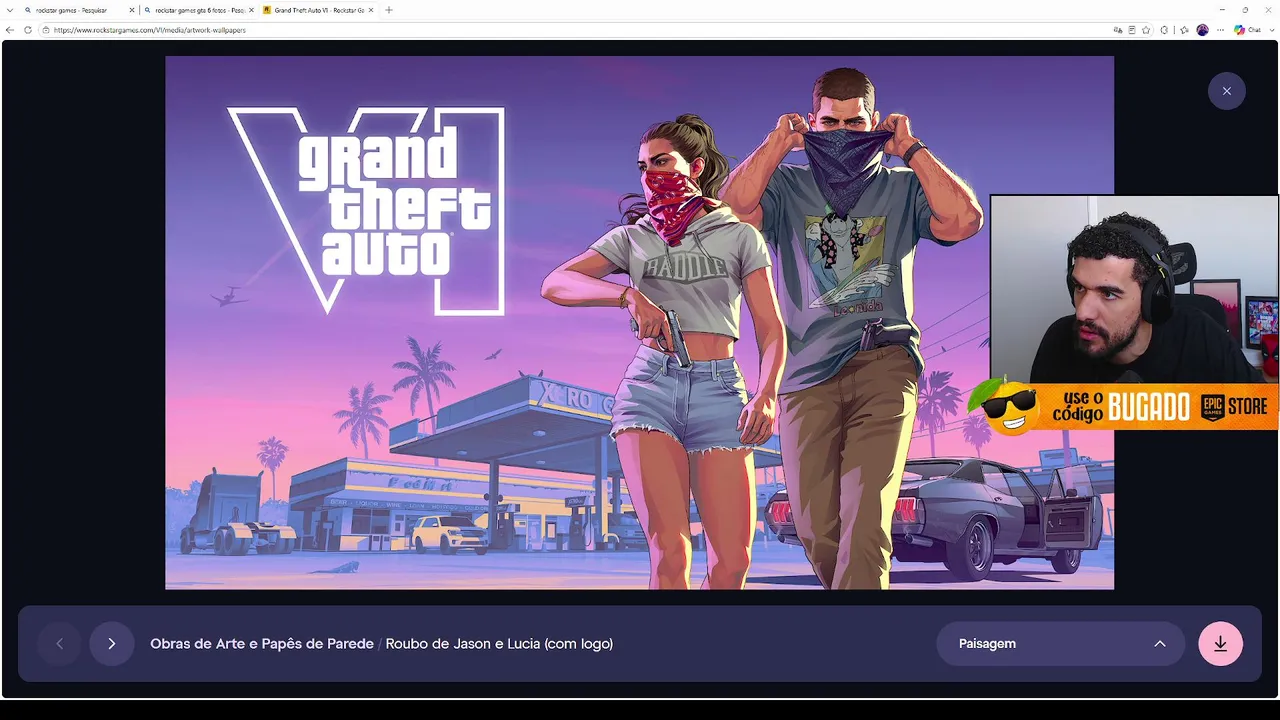The width and height of the screenshot is (1280, 720).
Task: Close the artwork viewer overlay
Action: coord(1227,91)
